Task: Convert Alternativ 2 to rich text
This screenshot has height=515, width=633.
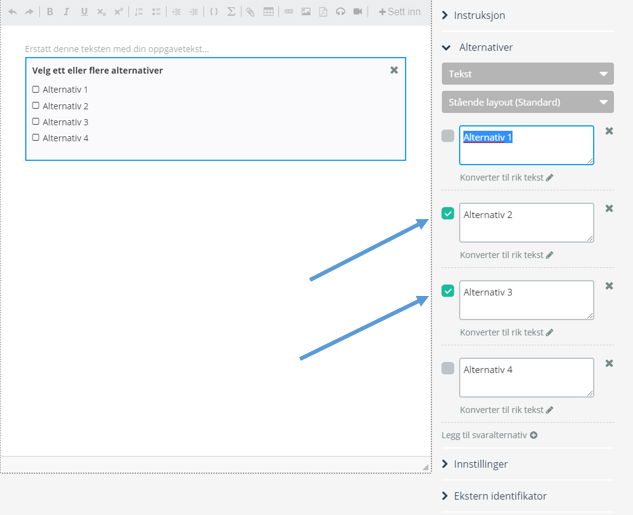Action: pos(506,255)
